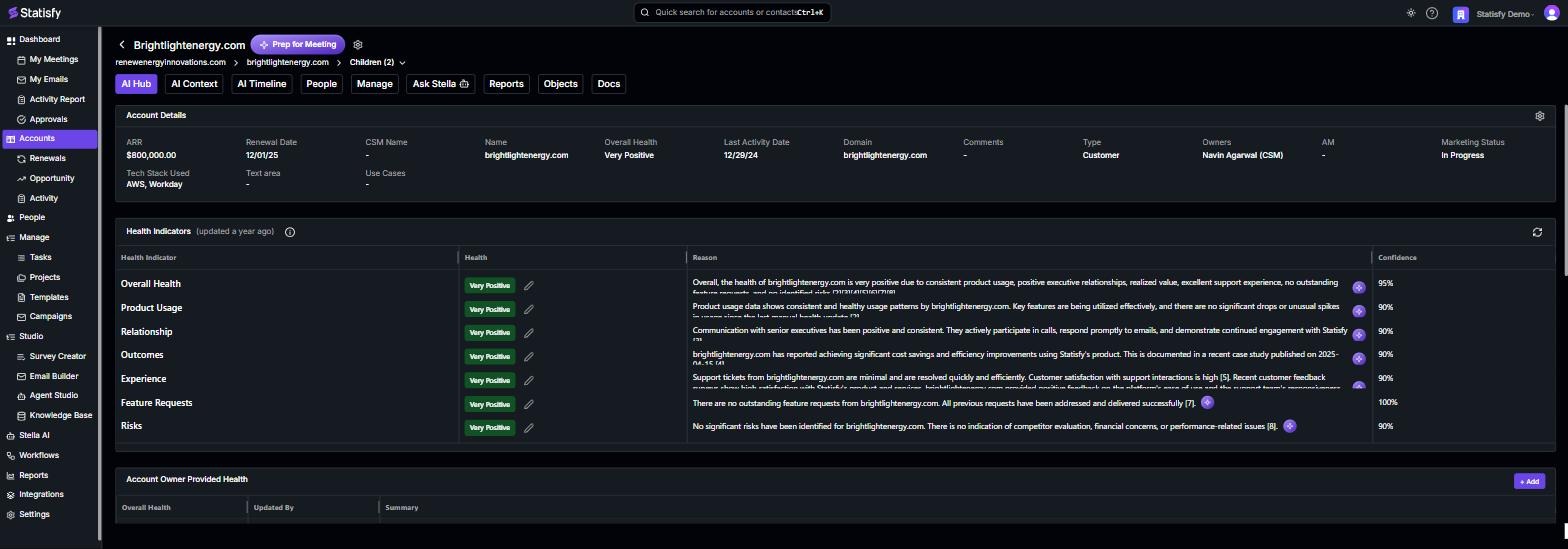
Task: Open Stella AI in the sidebar
Action: [34, 436]
